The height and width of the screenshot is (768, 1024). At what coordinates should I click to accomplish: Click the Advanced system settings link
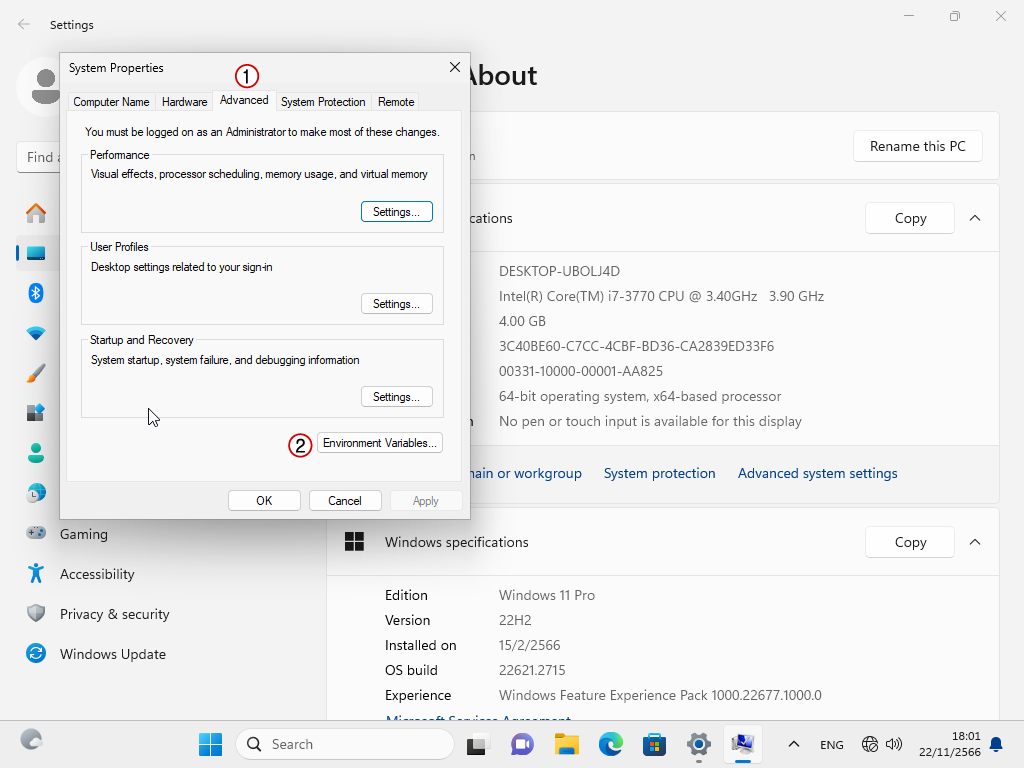[817, 473]
